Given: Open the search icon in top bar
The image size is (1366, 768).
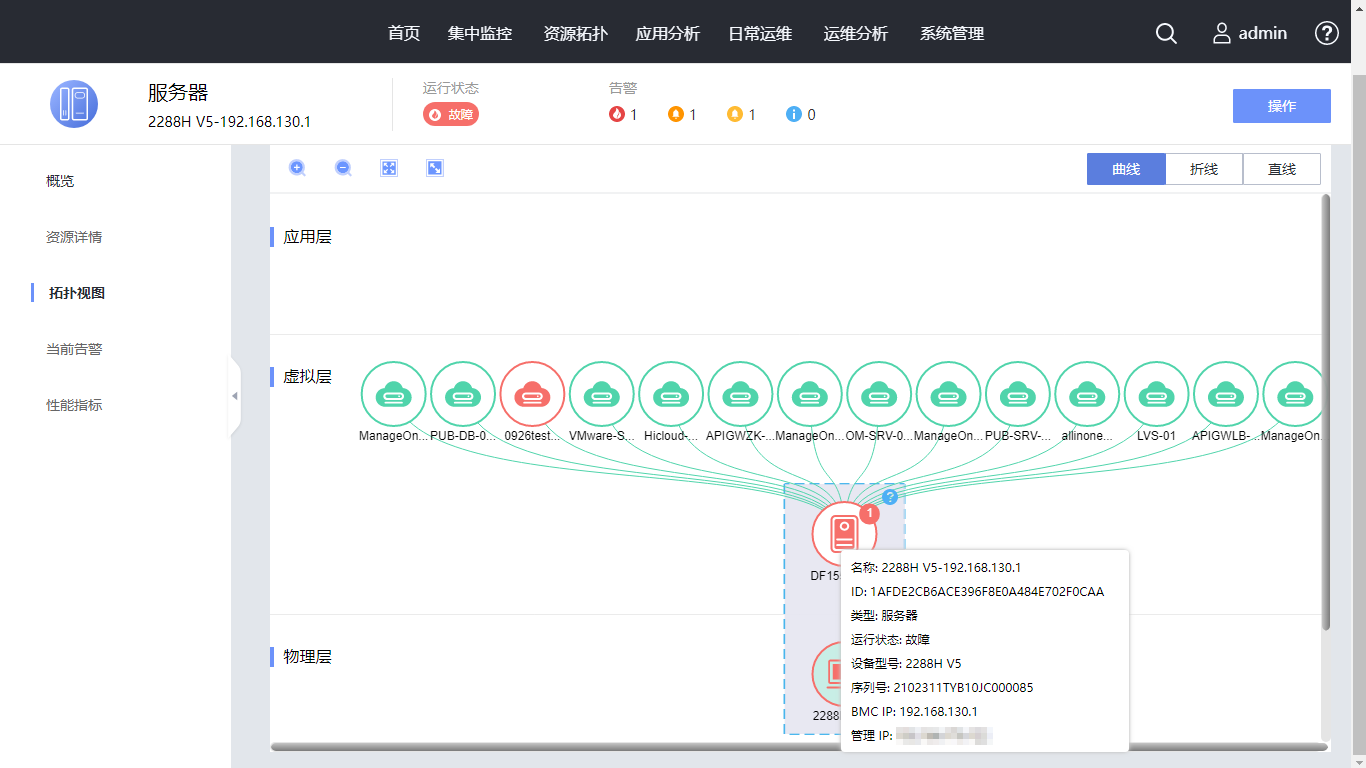Looking at the screenshot, I should pyautogui.click(x=1166, y=33).
